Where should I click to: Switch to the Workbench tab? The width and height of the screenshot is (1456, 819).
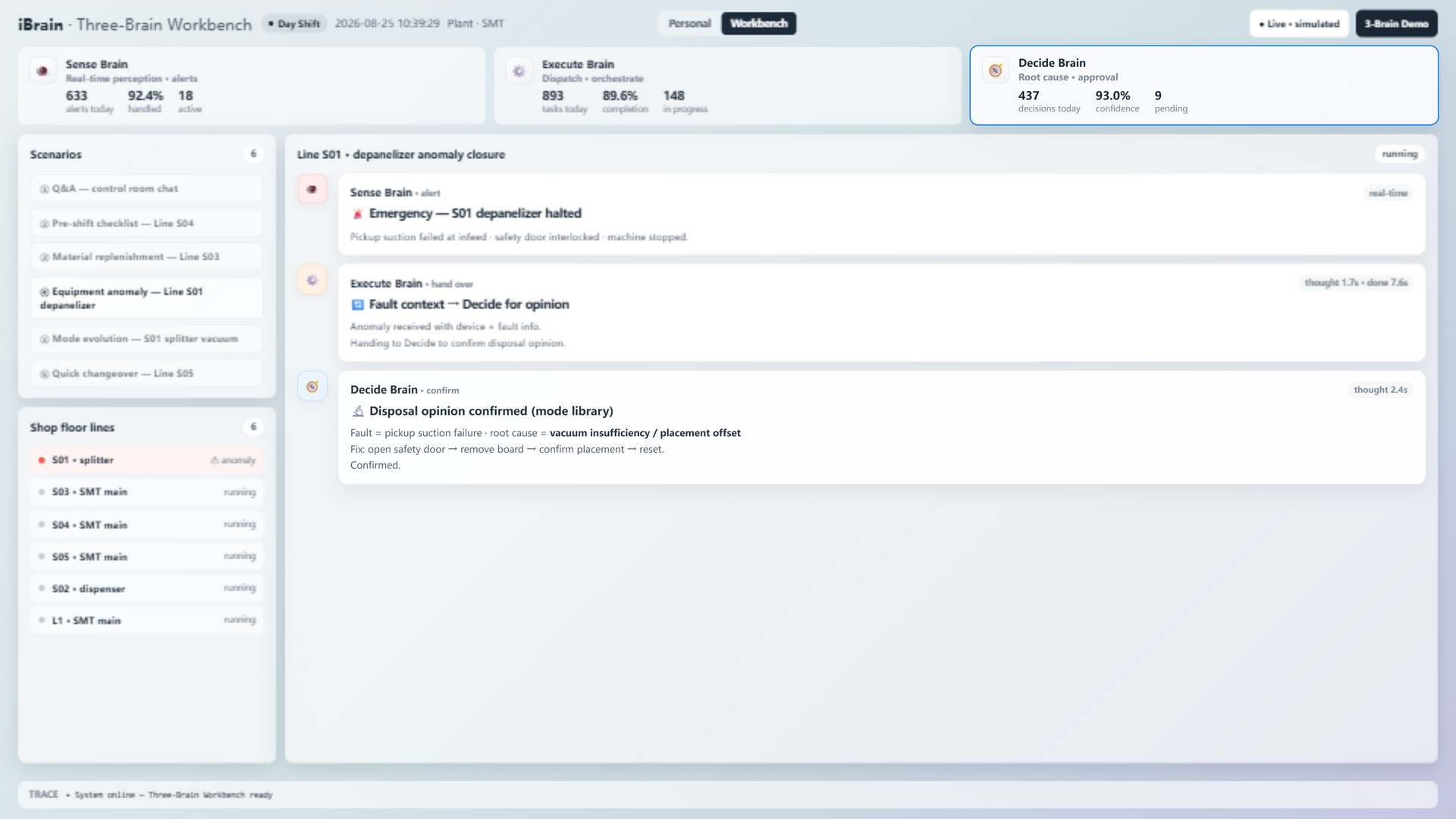pyautogui.click(x=758, y=24)
